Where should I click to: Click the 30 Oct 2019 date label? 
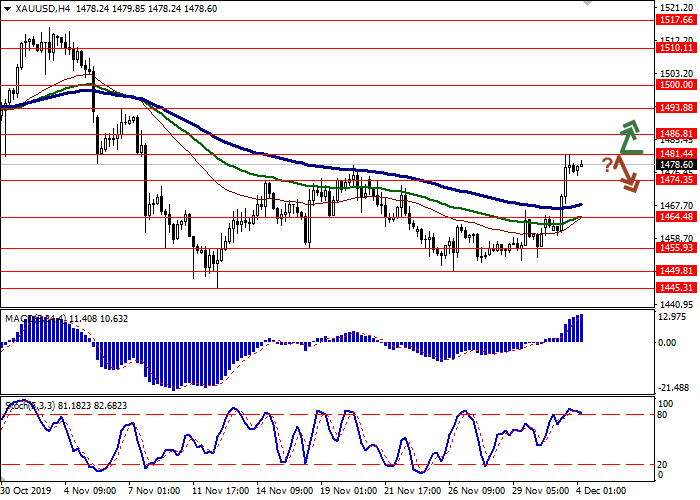(28, 491)
